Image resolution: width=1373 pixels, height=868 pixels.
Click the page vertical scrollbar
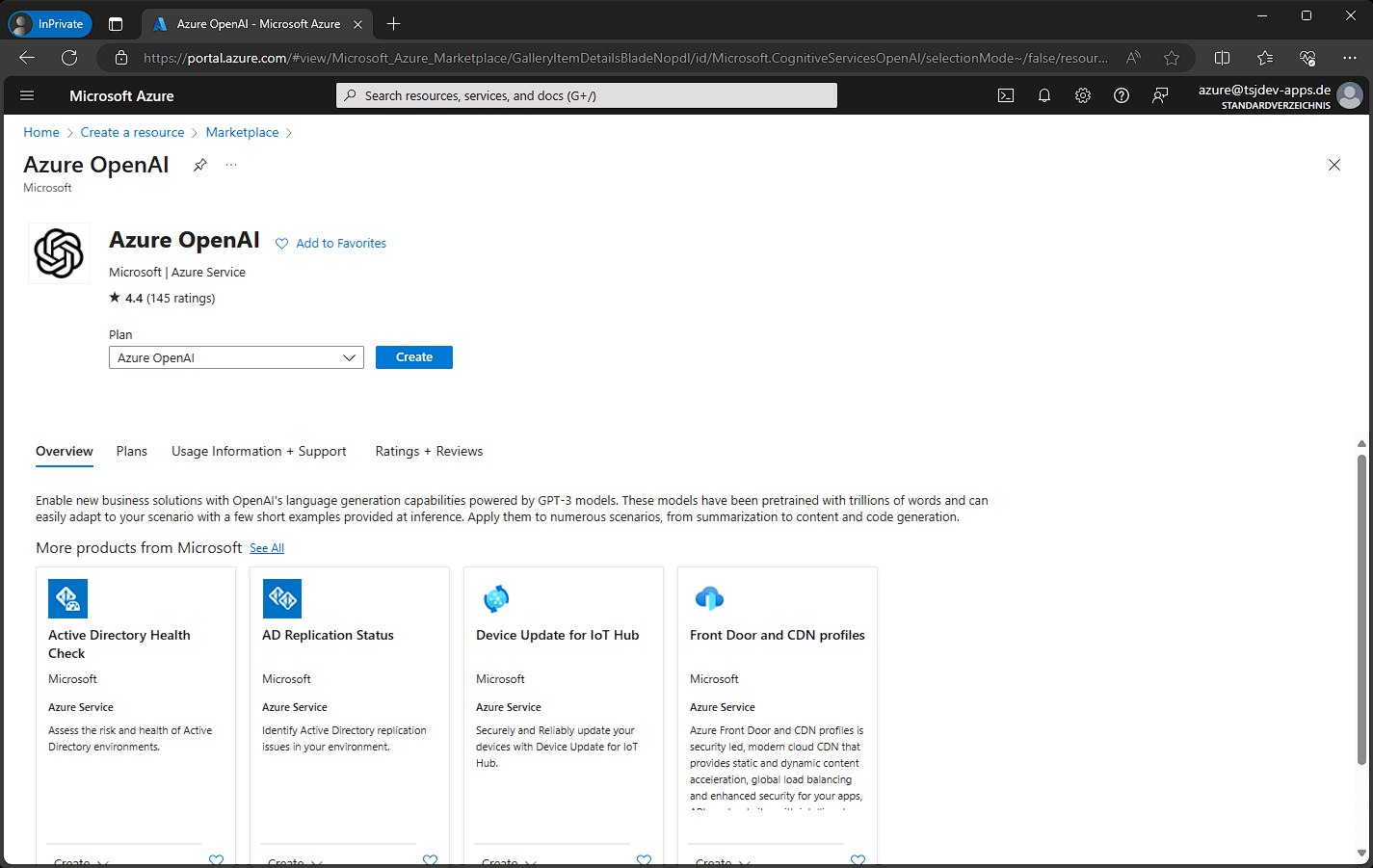tap(1361, 607)
